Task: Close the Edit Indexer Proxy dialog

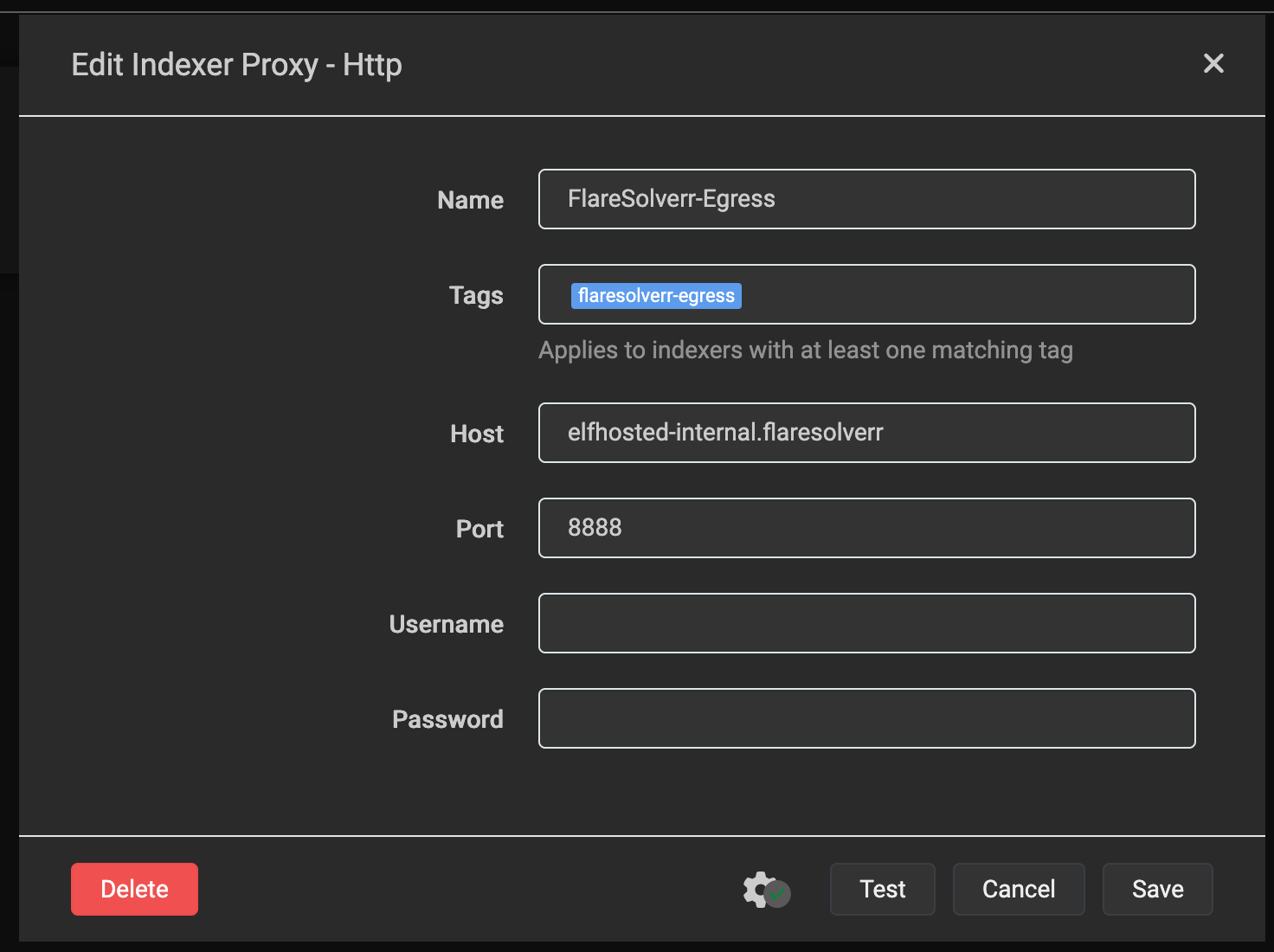Action: click(1213, 63)
